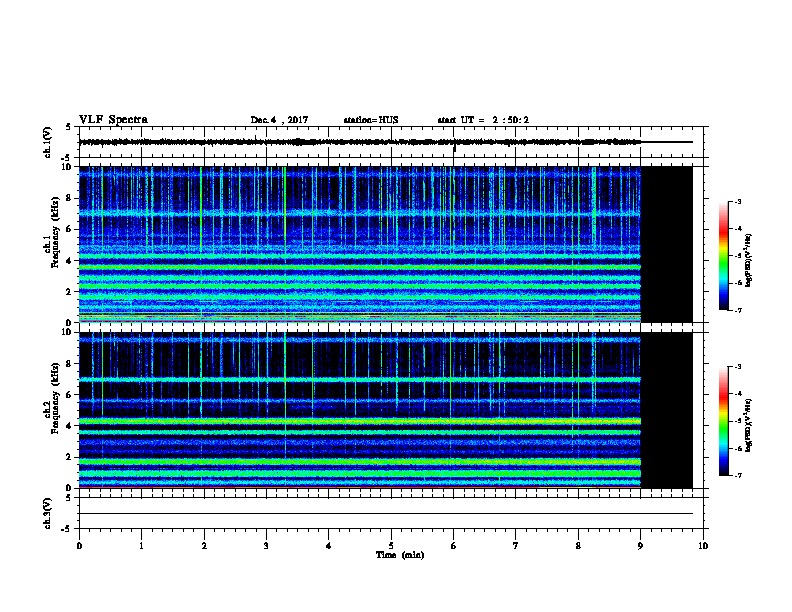Click the ch.2 color scale log(PSD) label
This screenshot has height=612, width=792.
point(748,425)
